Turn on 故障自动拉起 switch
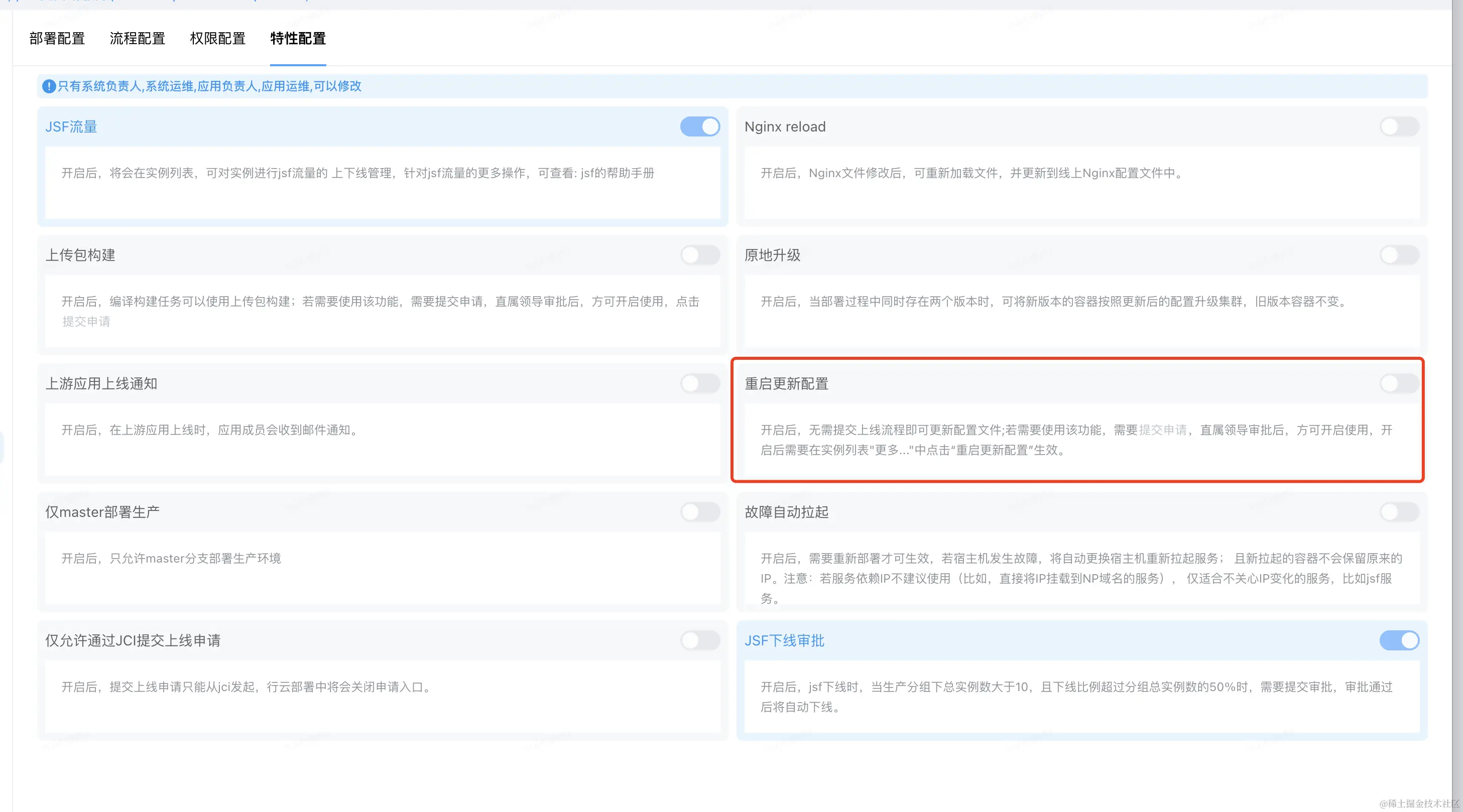This screenshot has height=812, width=1463. point(1399,511)
